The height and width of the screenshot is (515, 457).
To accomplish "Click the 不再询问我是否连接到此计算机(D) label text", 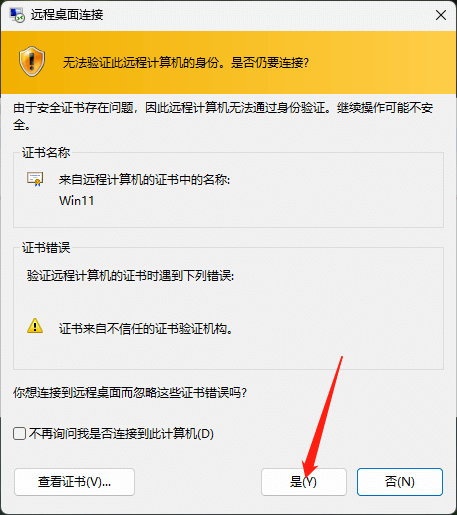I will [121, 434].
